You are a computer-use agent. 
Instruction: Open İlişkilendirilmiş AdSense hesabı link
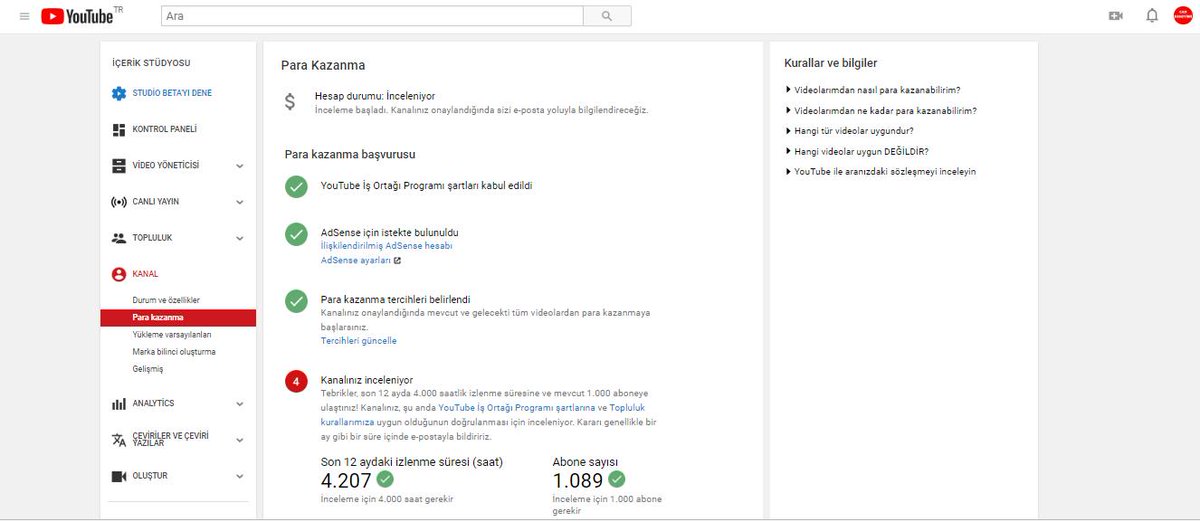tap(387, 246)
